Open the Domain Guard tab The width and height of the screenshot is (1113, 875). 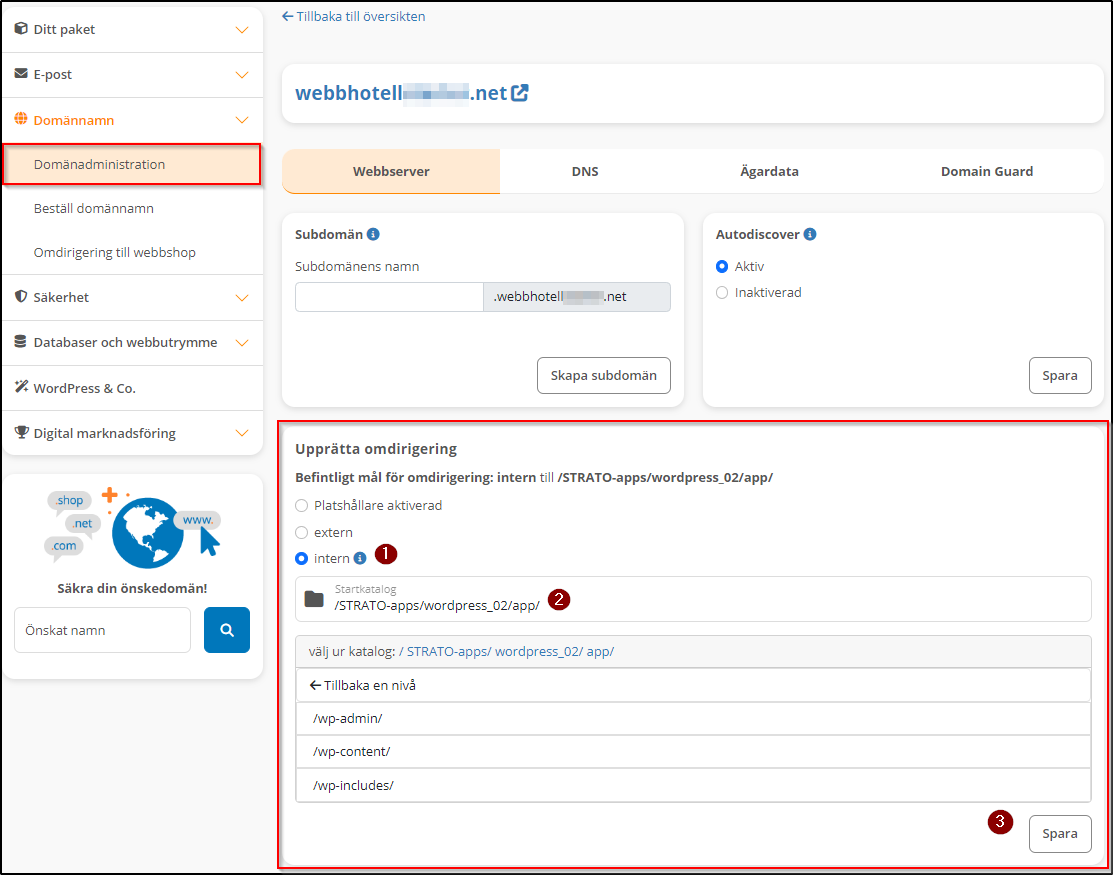tap(986, 171)
